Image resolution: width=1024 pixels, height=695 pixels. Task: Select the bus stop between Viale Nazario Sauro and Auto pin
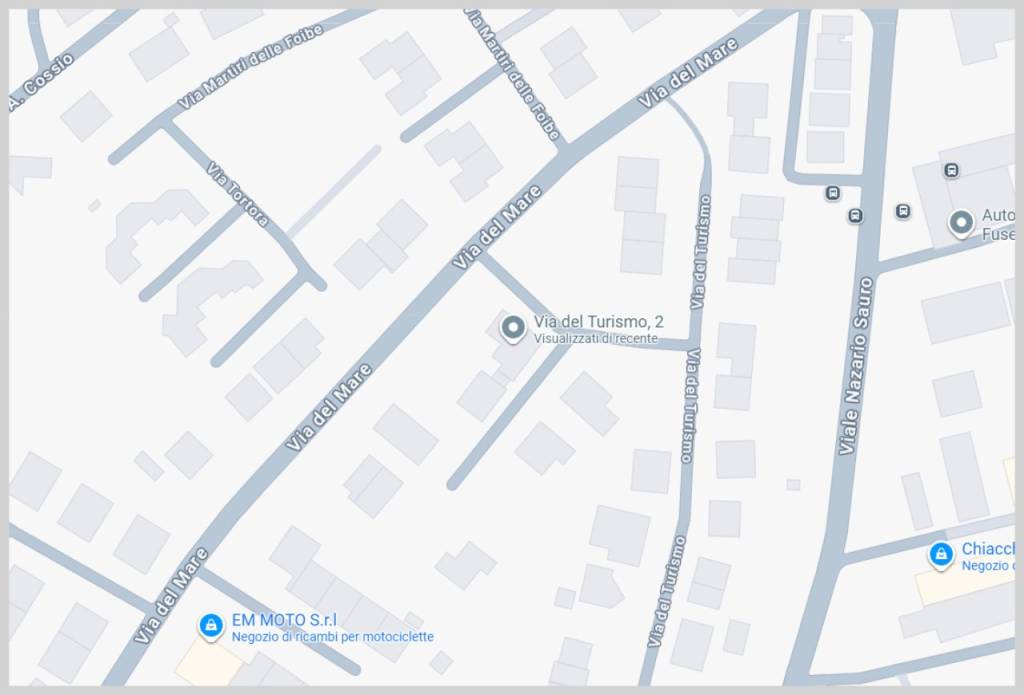903,211
